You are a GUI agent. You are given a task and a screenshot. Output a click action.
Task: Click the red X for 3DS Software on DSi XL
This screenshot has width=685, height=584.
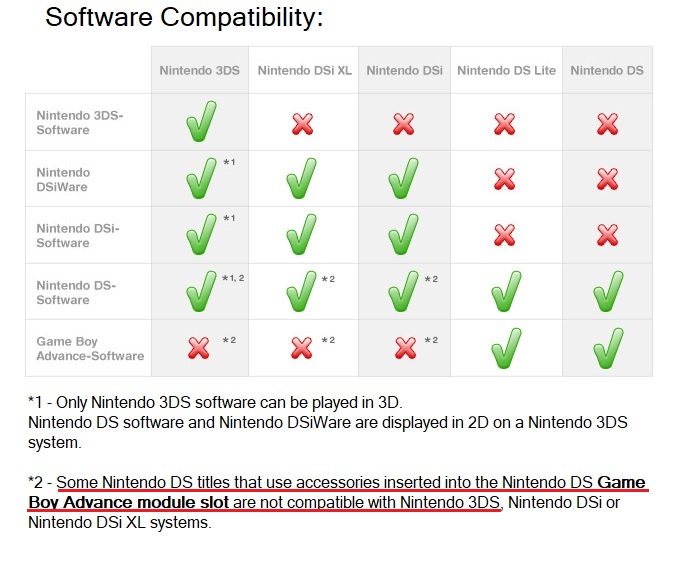(x=303, y=124)
